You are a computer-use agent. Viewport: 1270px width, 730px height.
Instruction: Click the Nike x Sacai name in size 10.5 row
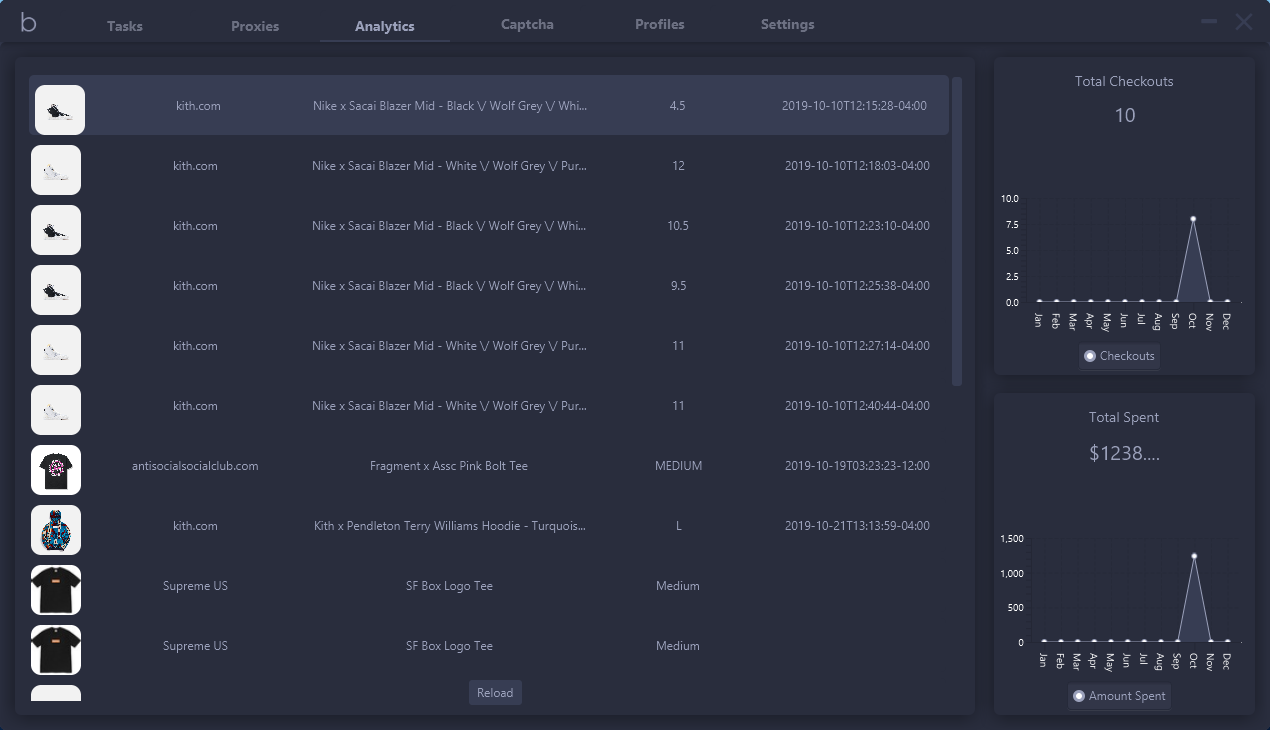[x=449, y=226]
